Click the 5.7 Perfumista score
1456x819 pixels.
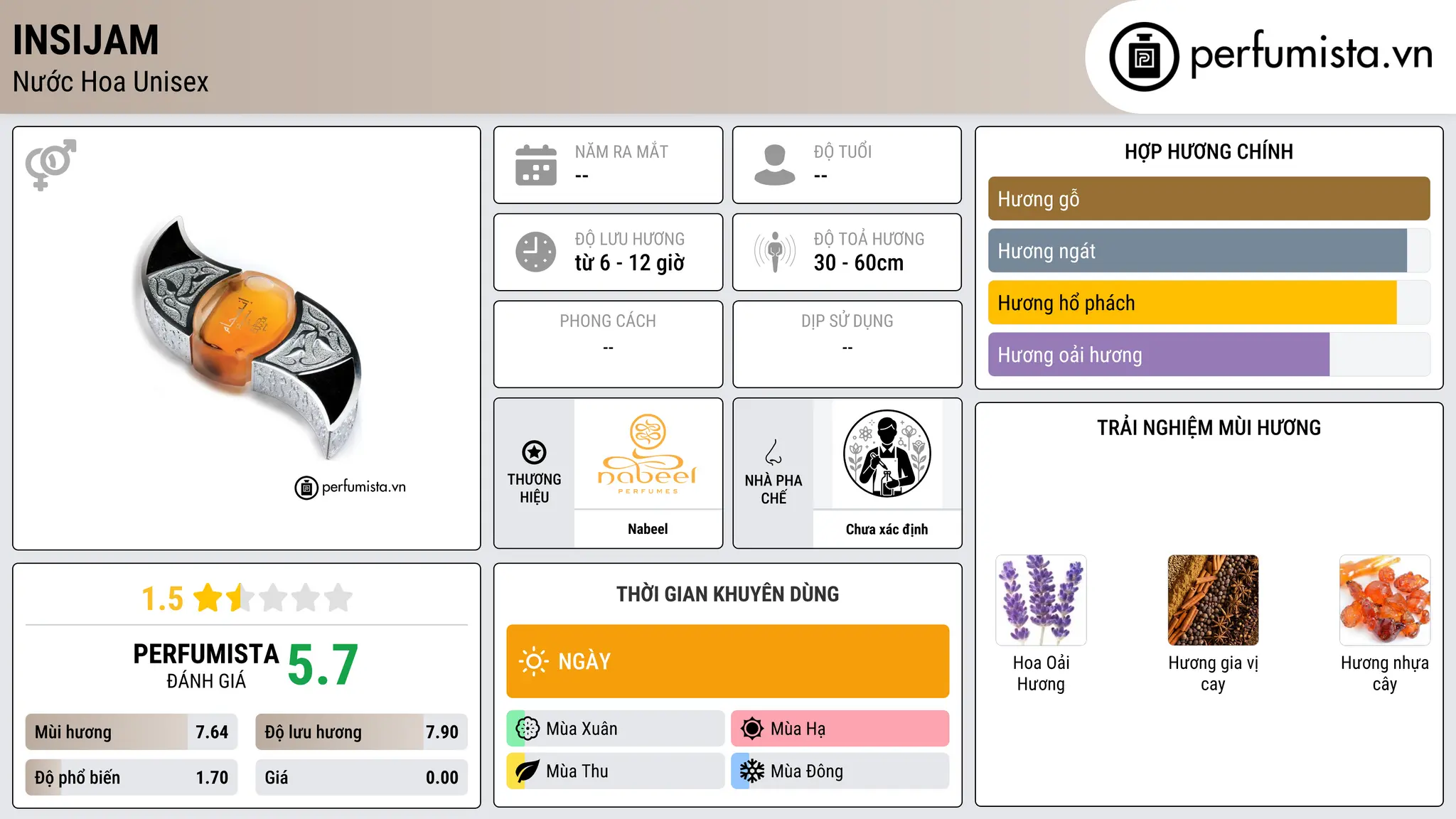point(323,665)
